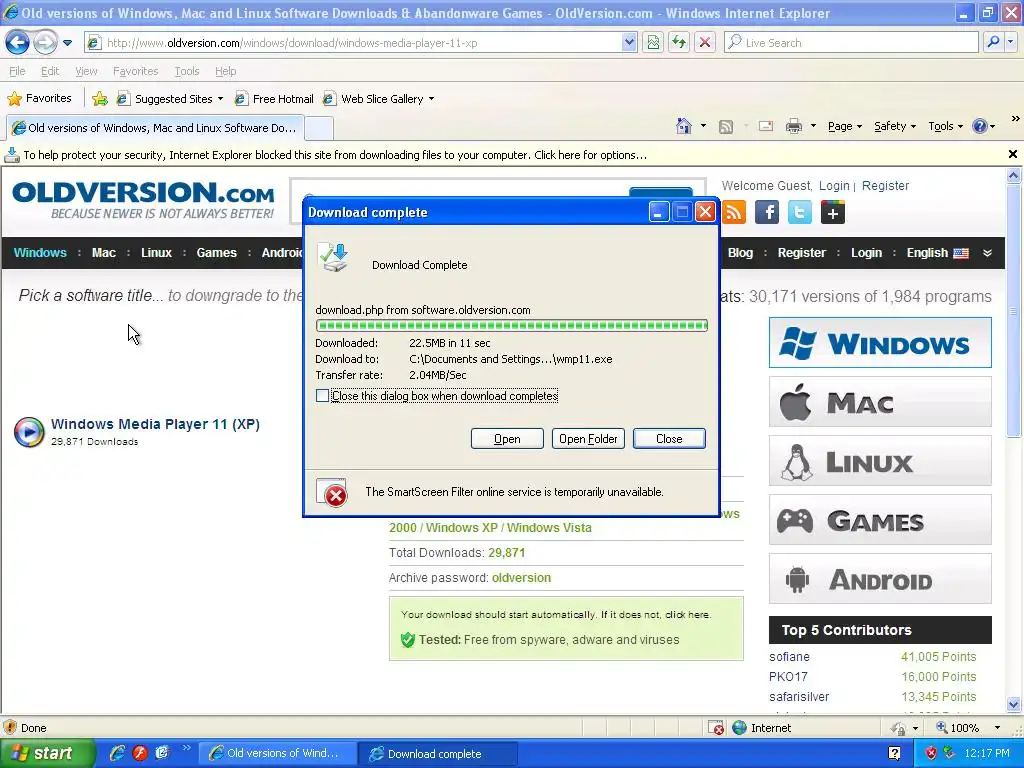Click the Facebook icon
Screen dimensions: 1024x768
[x=767, y=212]
